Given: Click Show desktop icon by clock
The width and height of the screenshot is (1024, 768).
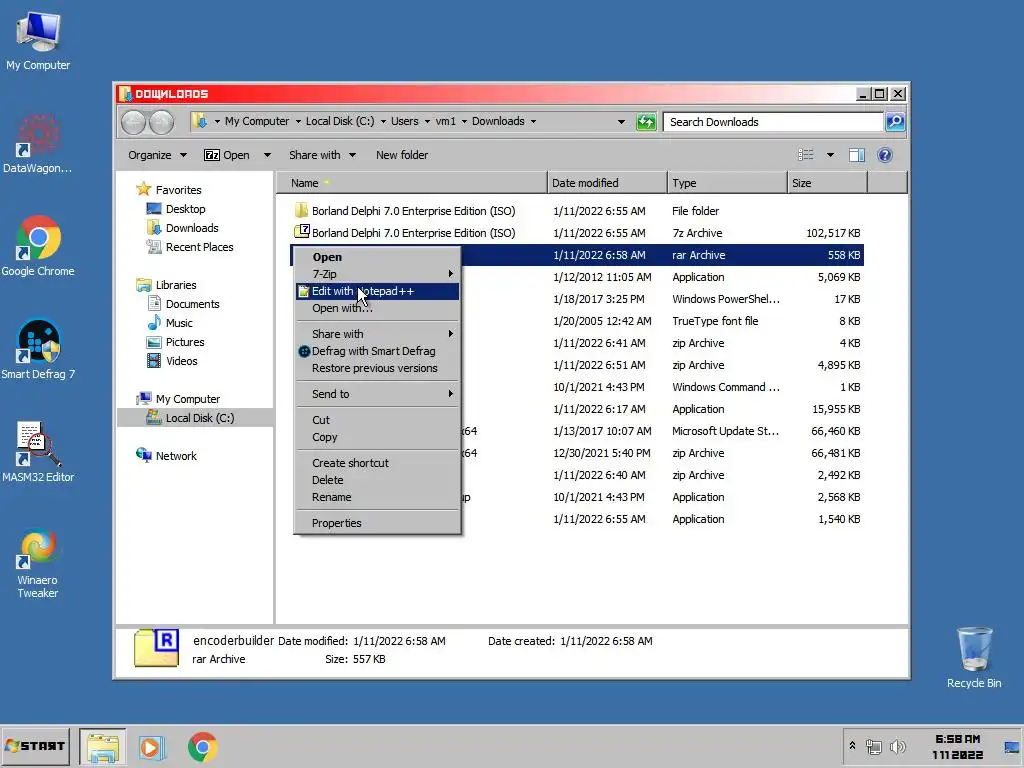Looking at the screenshot, I should click(1012, 747).
